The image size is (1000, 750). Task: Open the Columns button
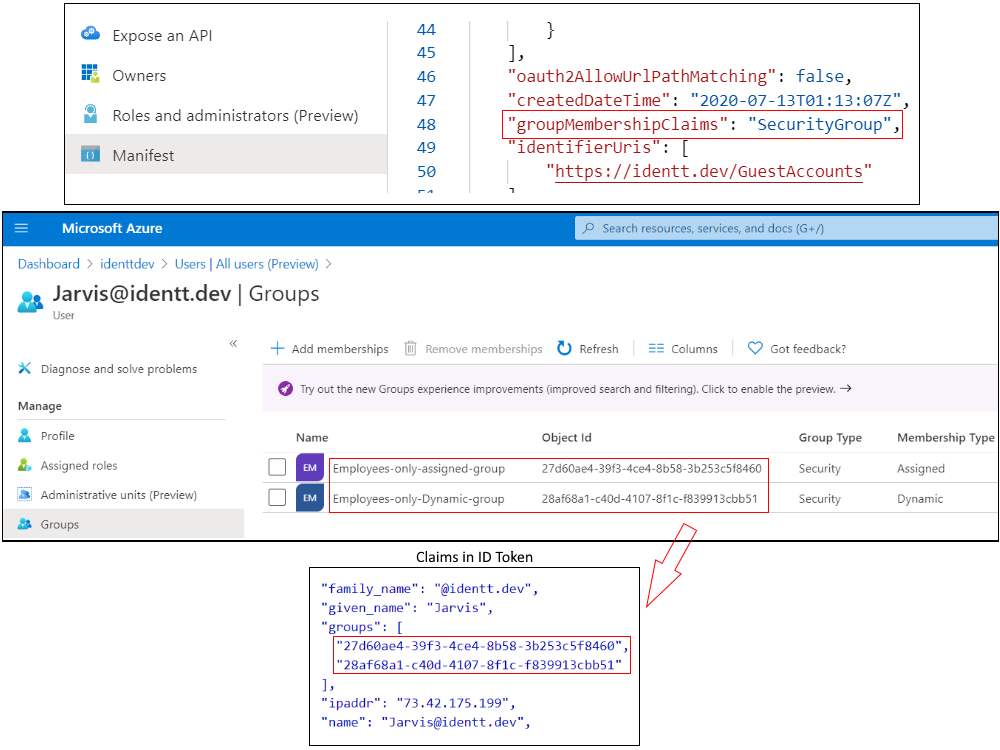coord(683,349)
